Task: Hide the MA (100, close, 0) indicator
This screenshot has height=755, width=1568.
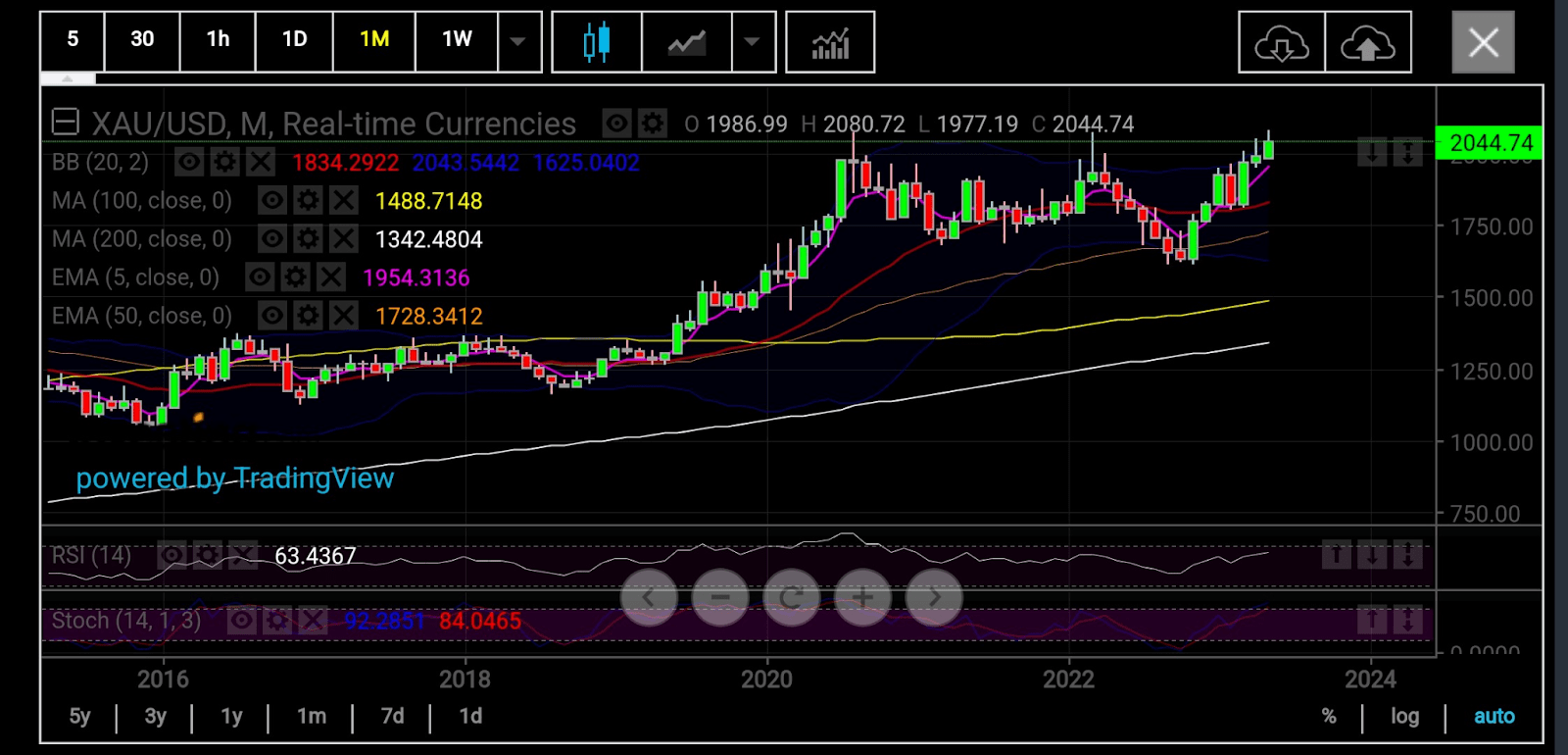Action: click(x=272, y=201)
